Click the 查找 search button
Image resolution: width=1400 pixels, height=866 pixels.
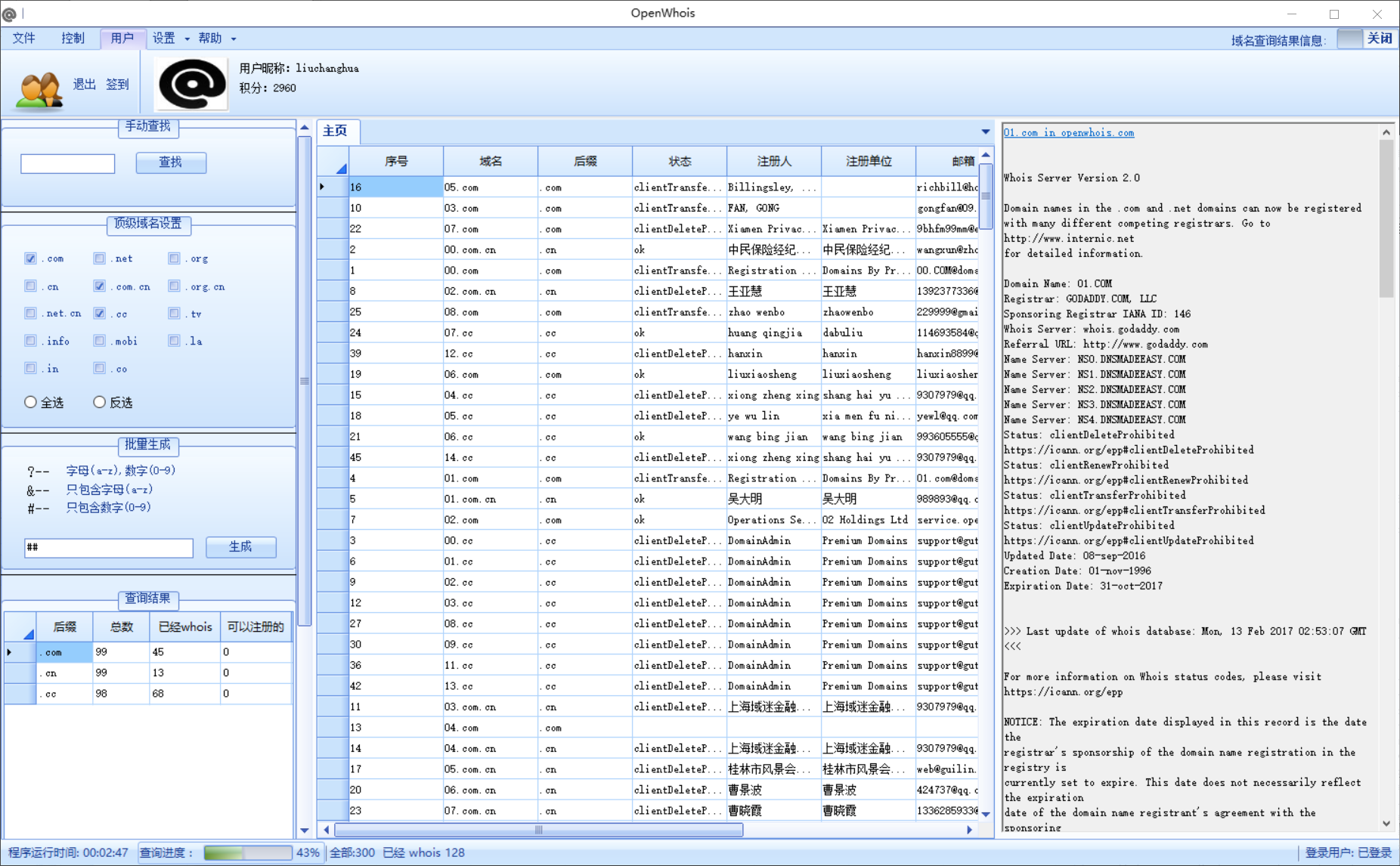171,162
